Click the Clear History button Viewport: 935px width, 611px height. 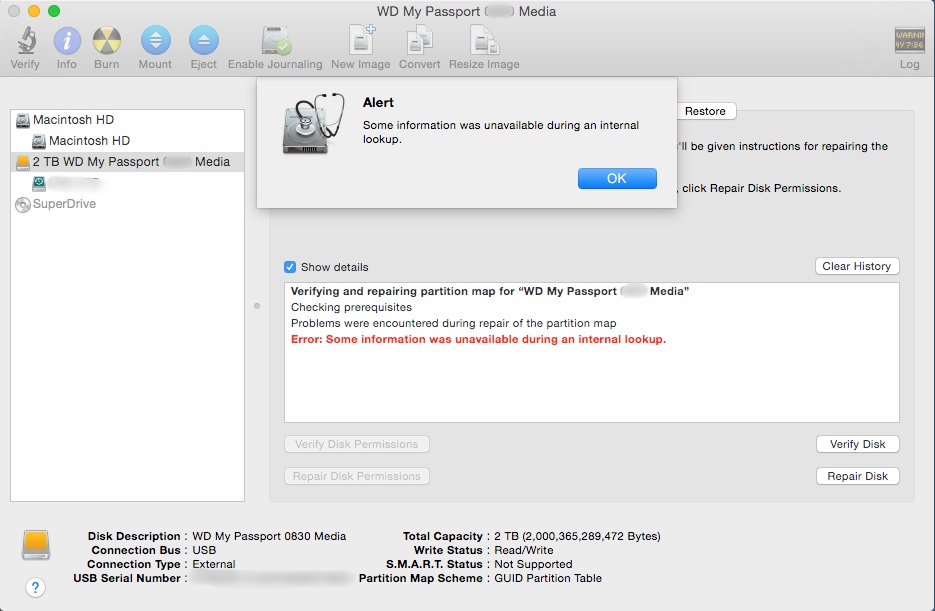pos(856,266)
